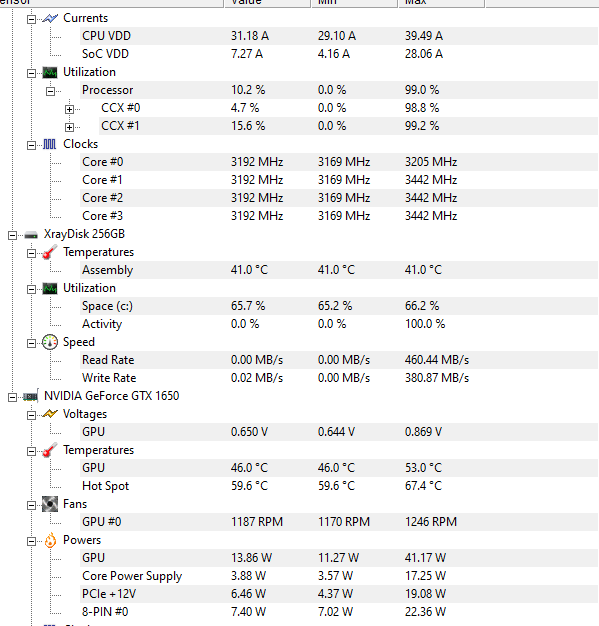Collapse the NVIDIA GeForce GTX 1650 node
Screen dimensions: 599x626
pyautogui.click(x=12, y=397)
